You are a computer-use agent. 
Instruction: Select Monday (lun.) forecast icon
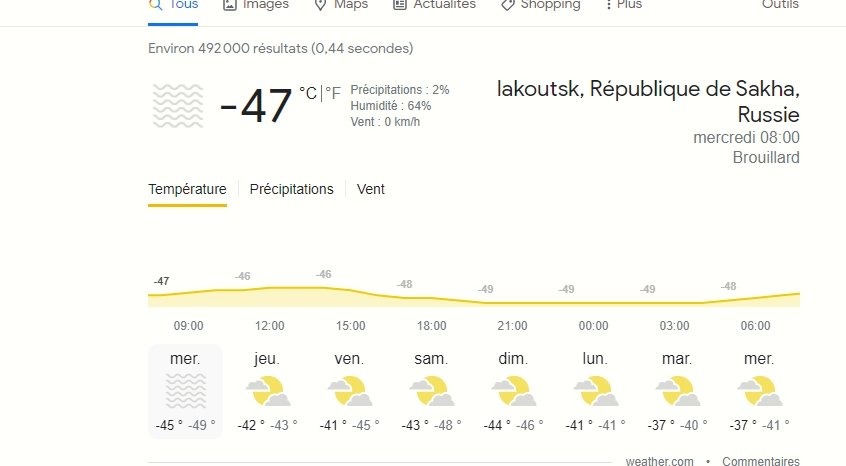(x=596, y=392)
